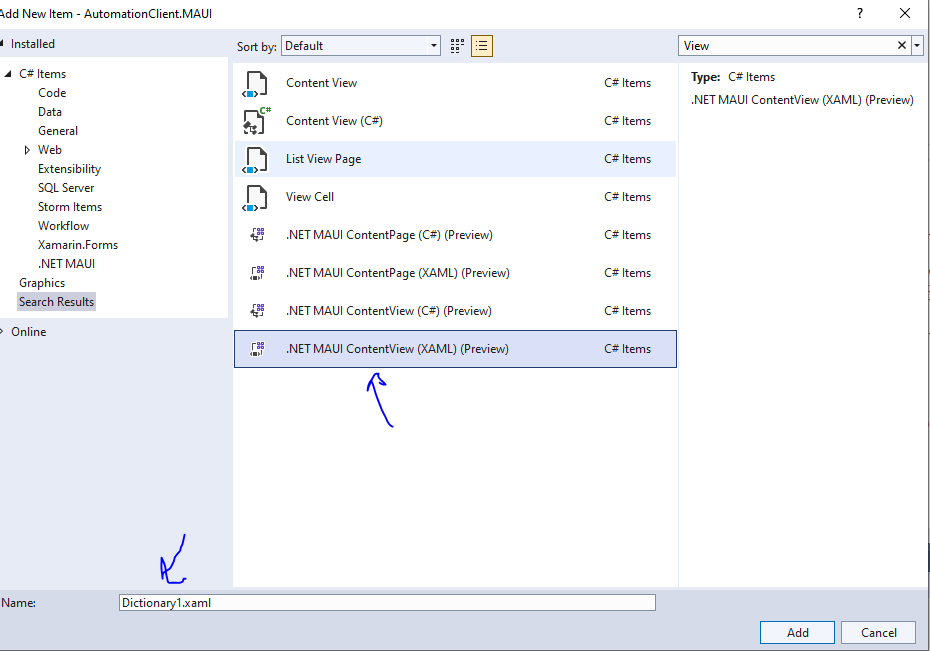The height and width of the screenshot is (651, 930).
Task: Select the Code category
Action: [52, 93]
